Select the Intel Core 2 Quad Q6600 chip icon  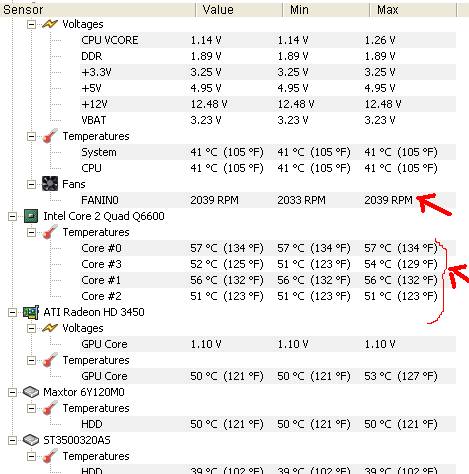[31, 216]
